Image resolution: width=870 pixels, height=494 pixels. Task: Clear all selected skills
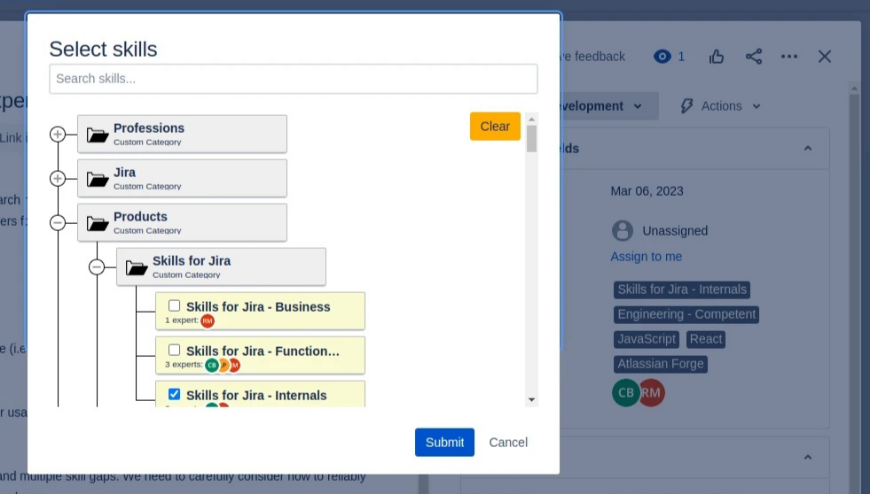click(x=495, y=127)
